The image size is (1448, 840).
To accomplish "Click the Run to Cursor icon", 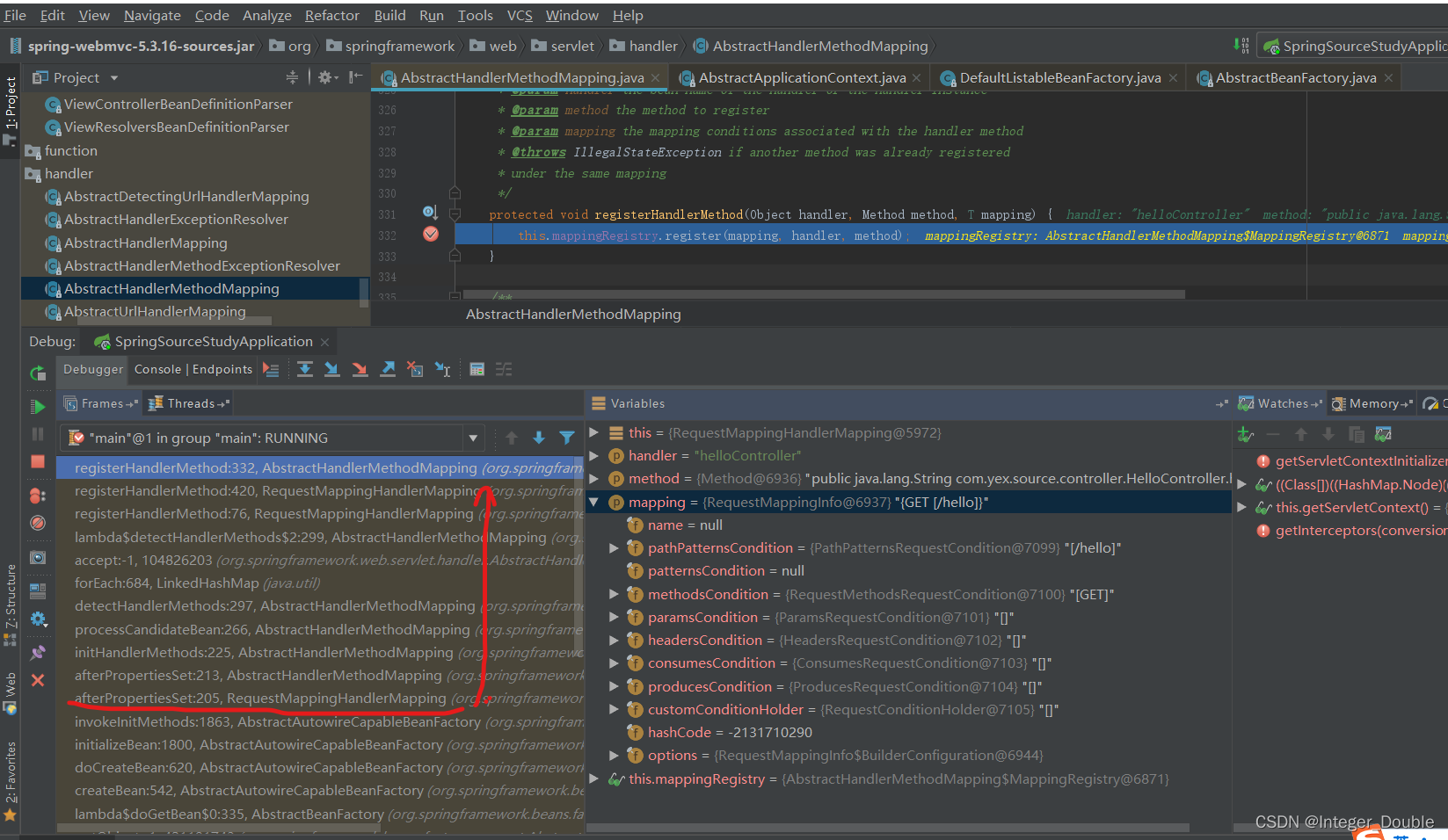I will (442, 370).
